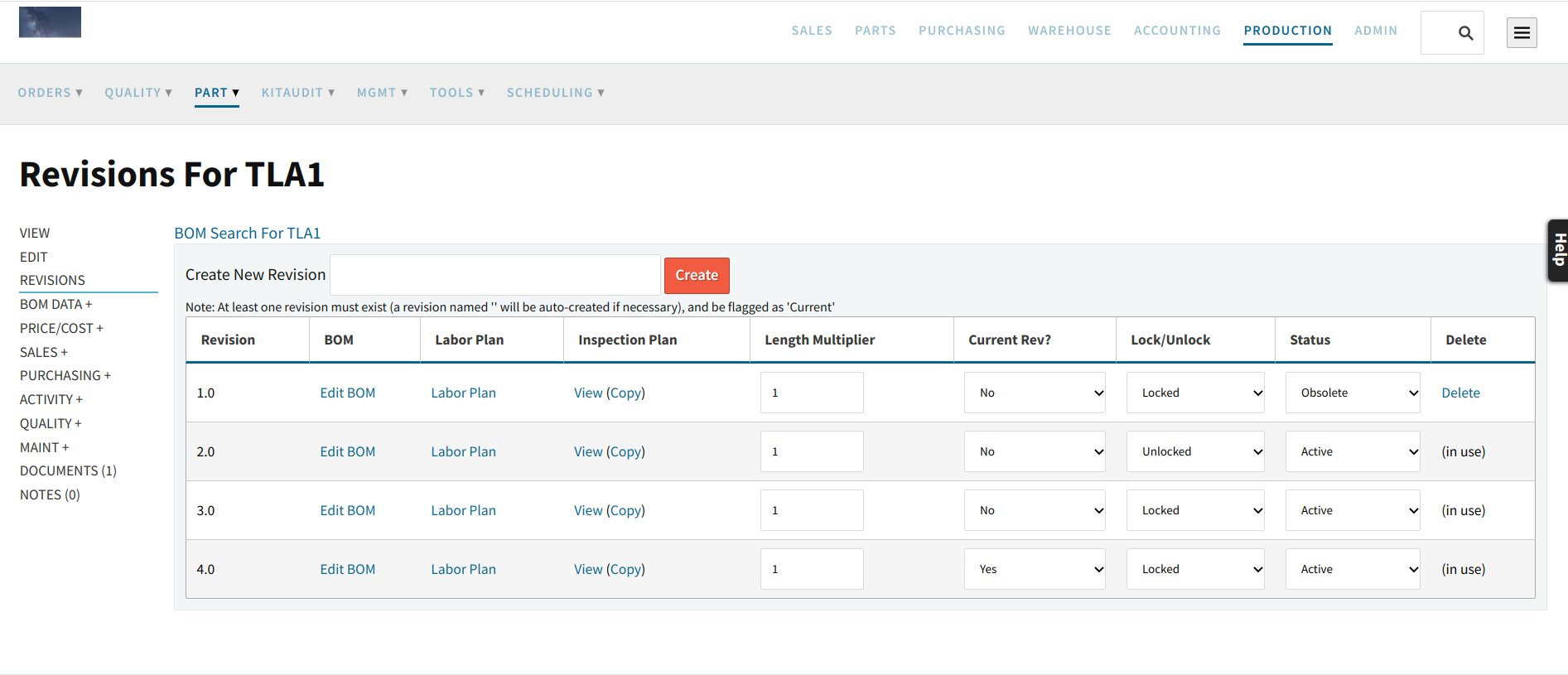Expand Activity + in sidebar
Image resolution: width=1568 pixels, height=675 pixels.
point(51,400)
